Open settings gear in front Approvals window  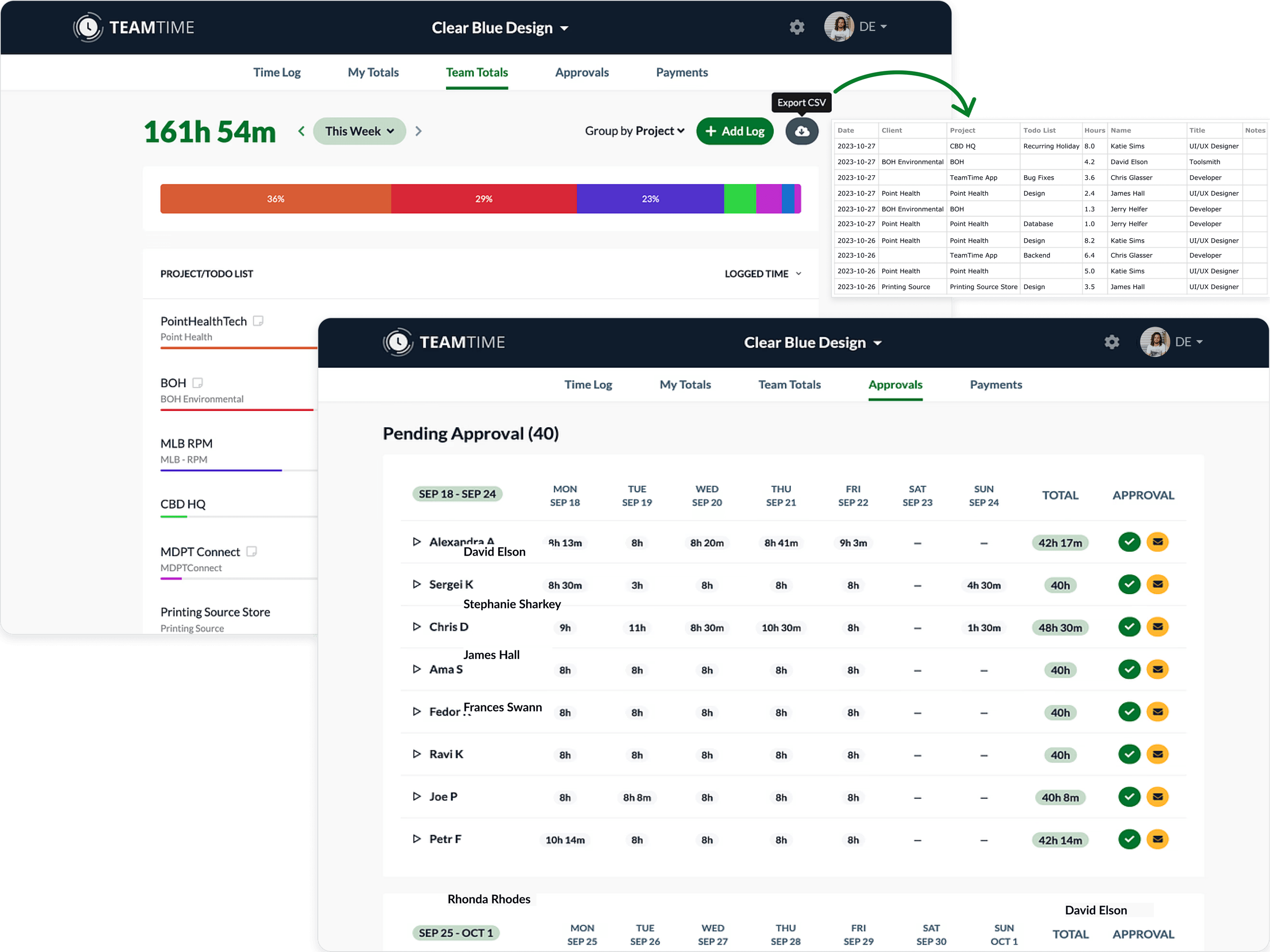pos(1112,343)
